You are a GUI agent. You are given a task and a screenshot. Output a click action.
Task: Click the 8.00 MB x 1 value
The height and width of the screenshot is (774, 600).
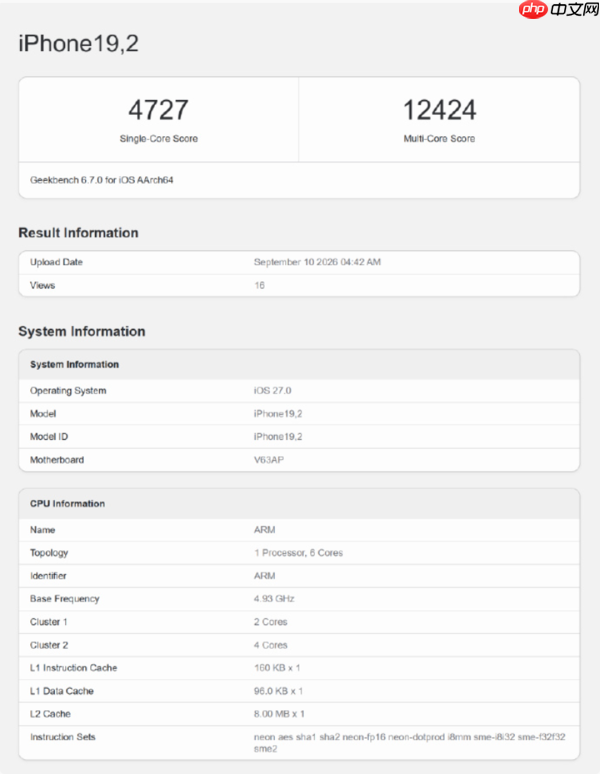[279, 714]
